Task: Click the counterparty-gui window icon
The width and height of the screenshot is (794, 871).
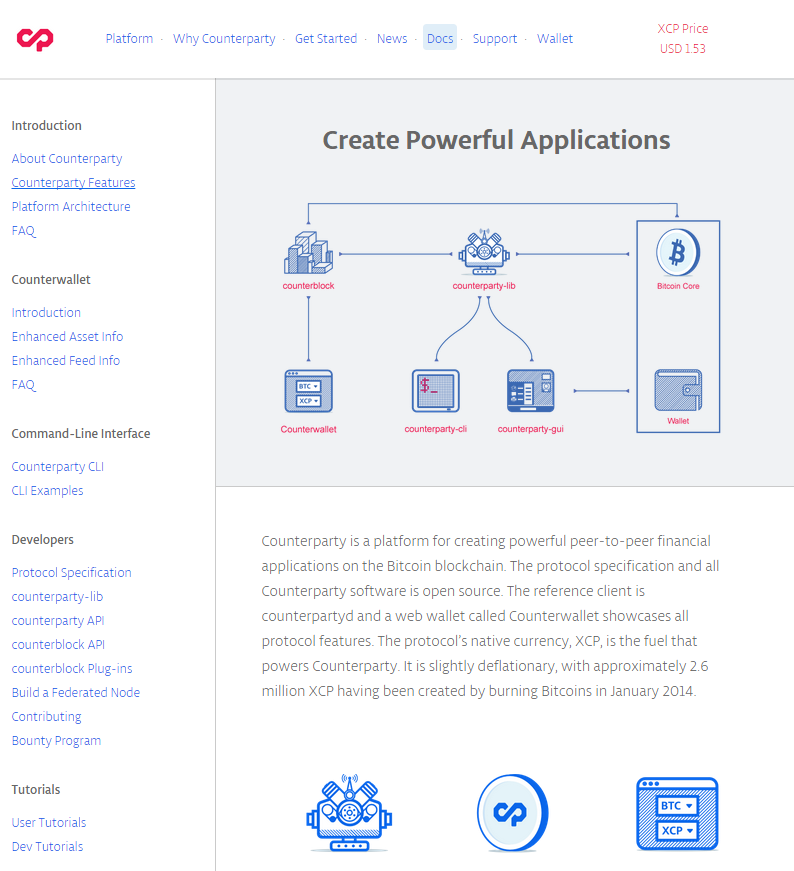Action: [x=530, y=391]
